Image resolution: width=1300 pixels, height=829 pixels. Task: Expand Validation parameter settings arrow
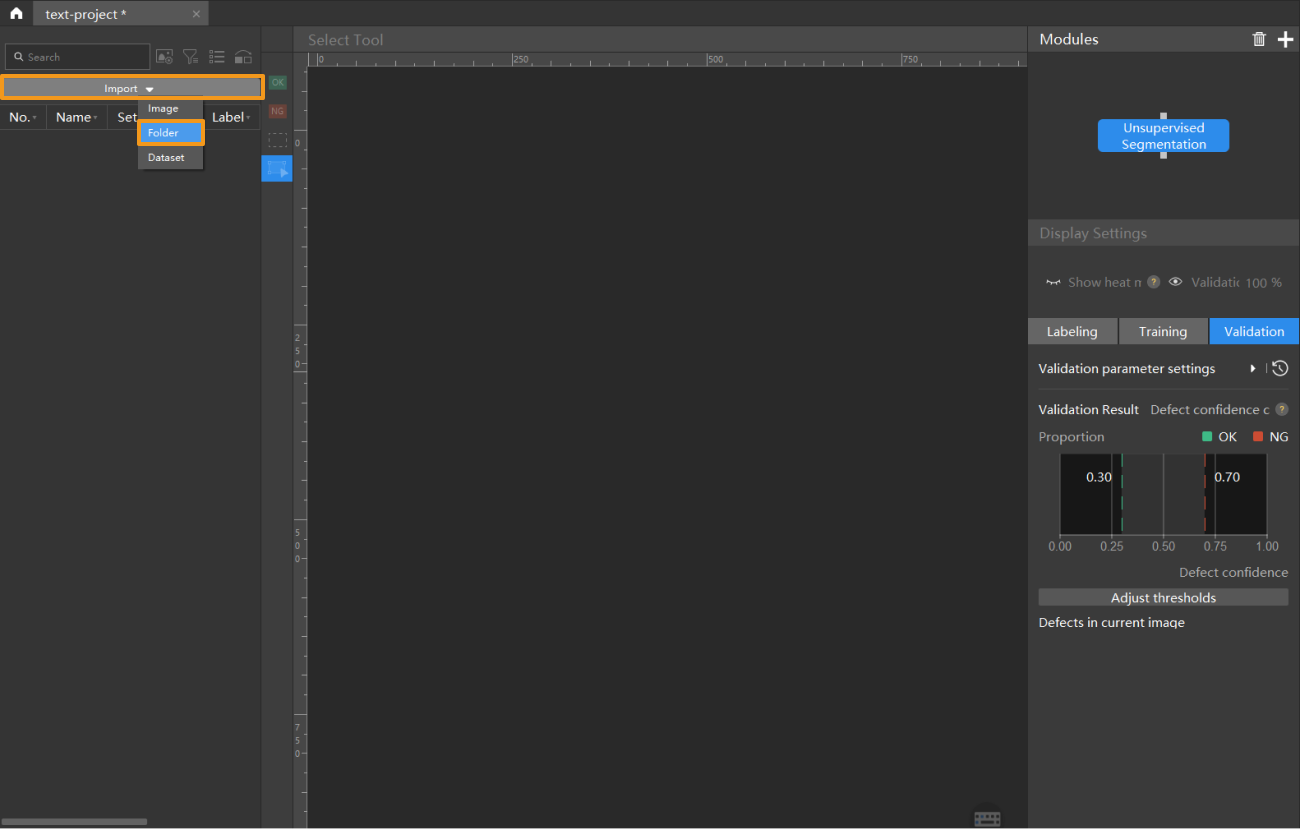pos(1253,369)
